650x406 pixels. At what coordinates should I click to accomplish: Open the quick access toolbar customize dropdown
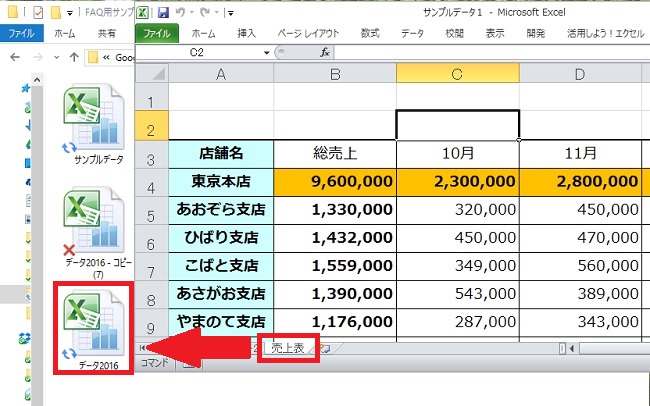coord(229,15)
